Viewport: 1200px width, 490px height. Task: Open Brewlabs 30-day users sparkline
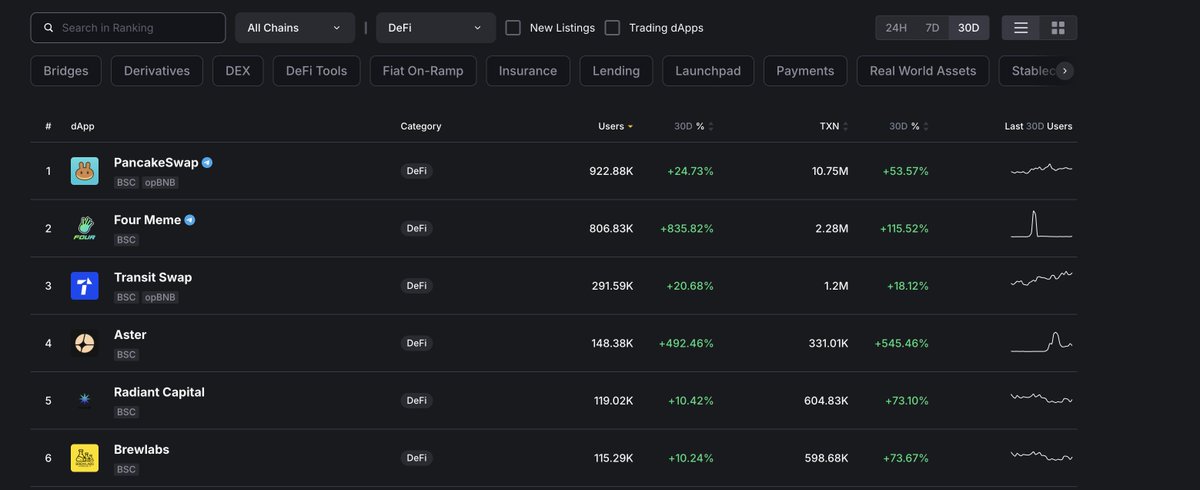point(1041,455)
